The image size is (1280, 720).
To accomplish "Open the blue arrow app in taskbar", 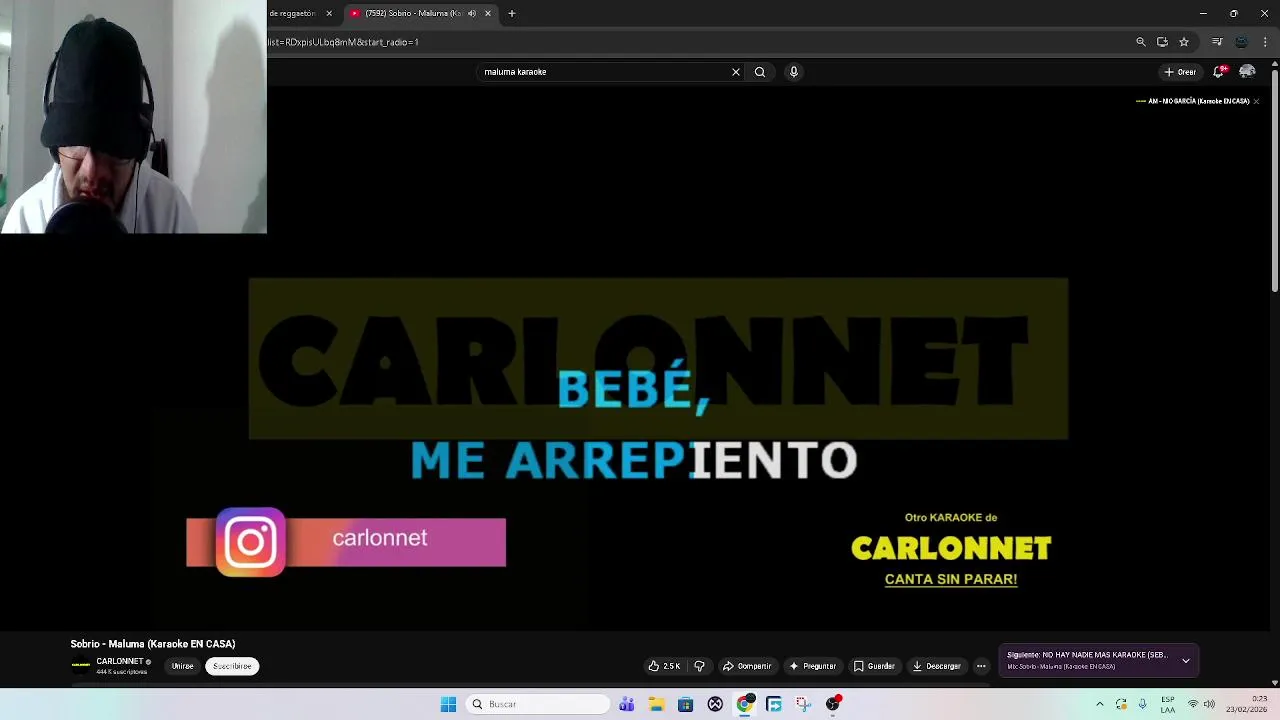I will 774,704.
